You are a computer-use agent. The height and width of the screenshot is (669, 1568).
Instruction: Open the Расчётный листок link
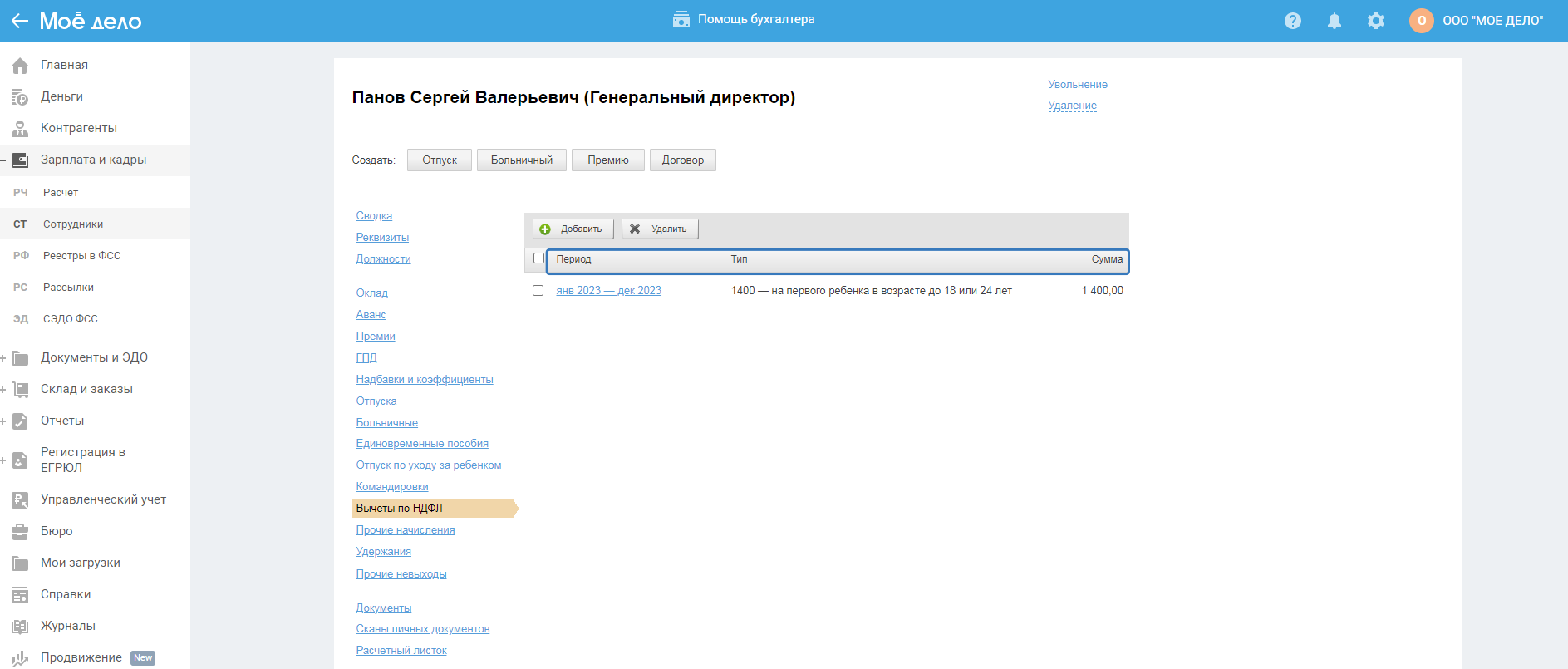[x=401, y=651]
